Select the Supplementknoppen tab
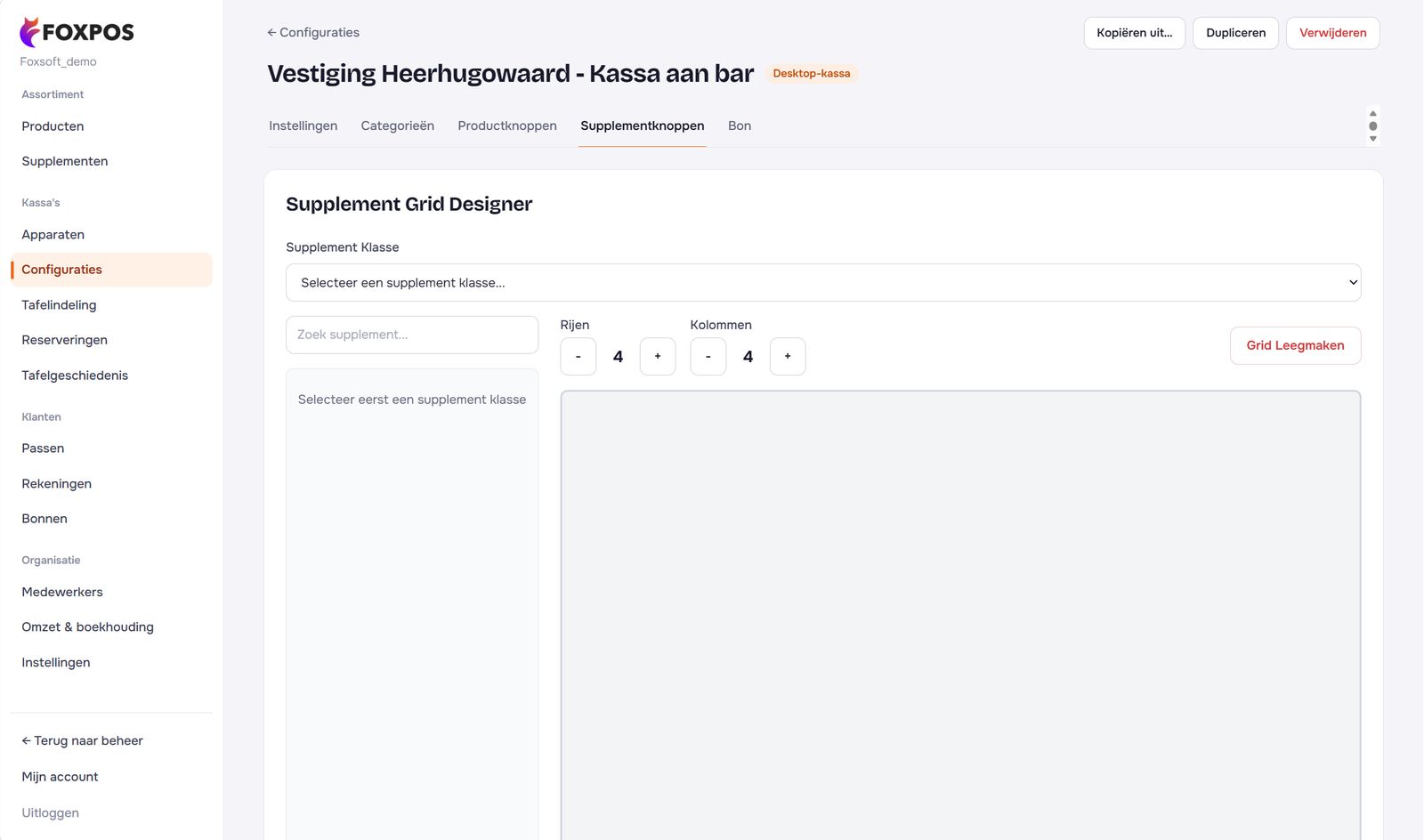The width and height of the screenshot is (1424, 840). coord(643,126)
